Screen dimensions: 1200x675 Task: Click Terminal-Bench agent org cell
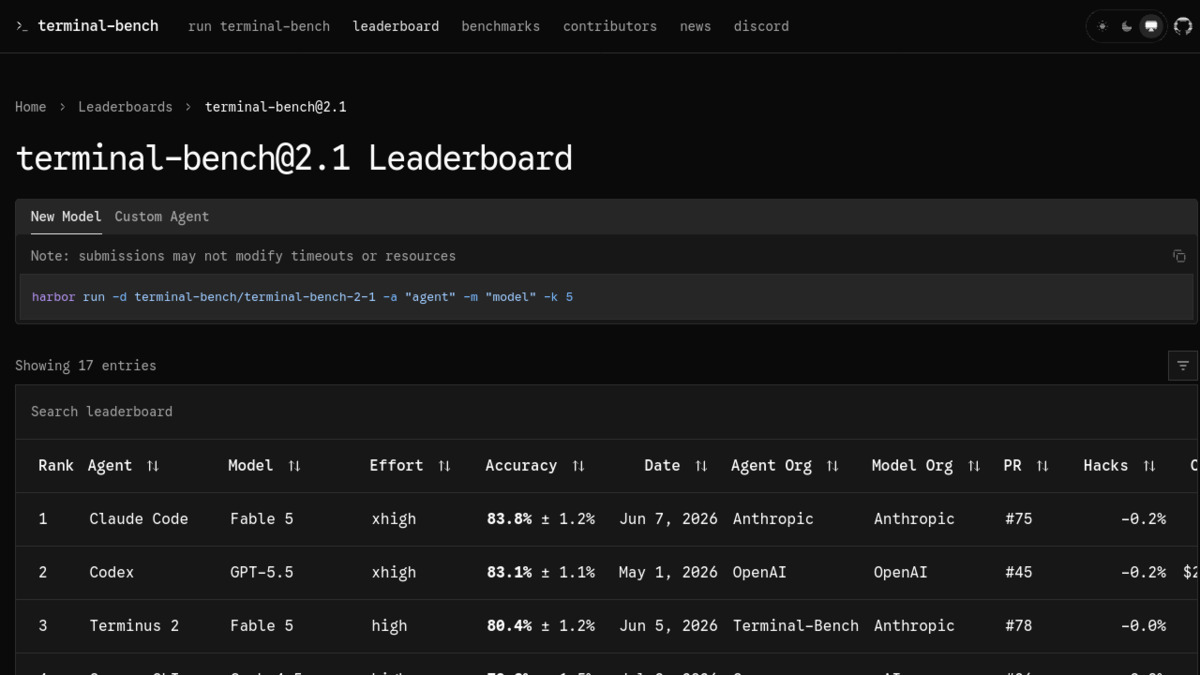[x=796, y=626]
